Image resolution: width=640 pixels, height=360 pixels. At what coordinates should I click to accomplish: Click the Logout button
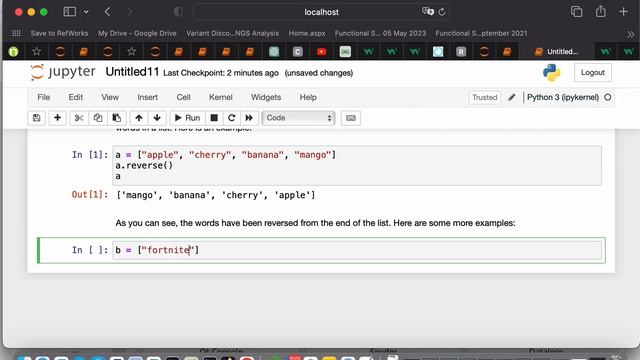coord(593,72)
